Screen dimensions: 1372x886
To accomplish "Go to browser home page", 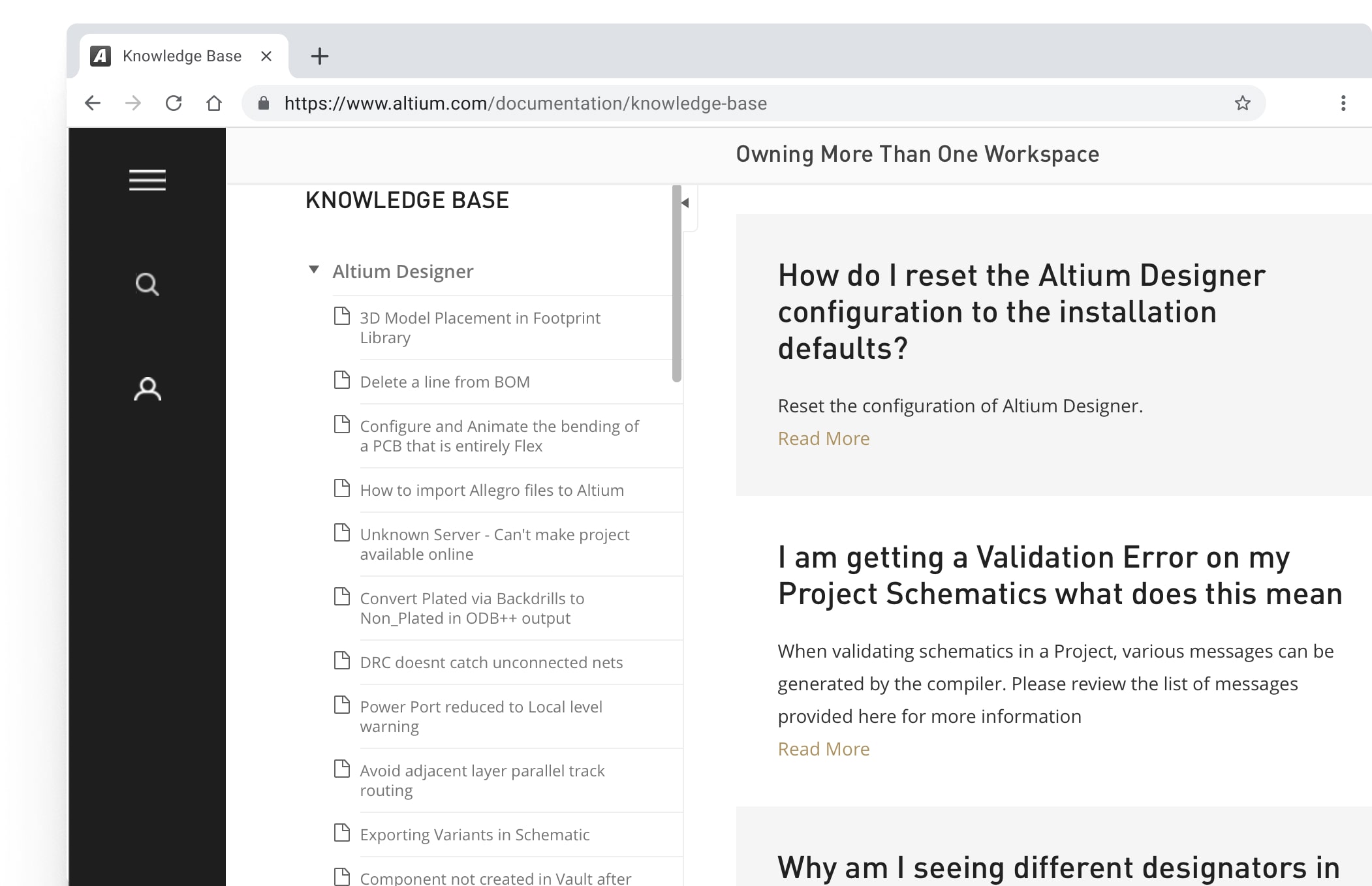I will point(214,103).
